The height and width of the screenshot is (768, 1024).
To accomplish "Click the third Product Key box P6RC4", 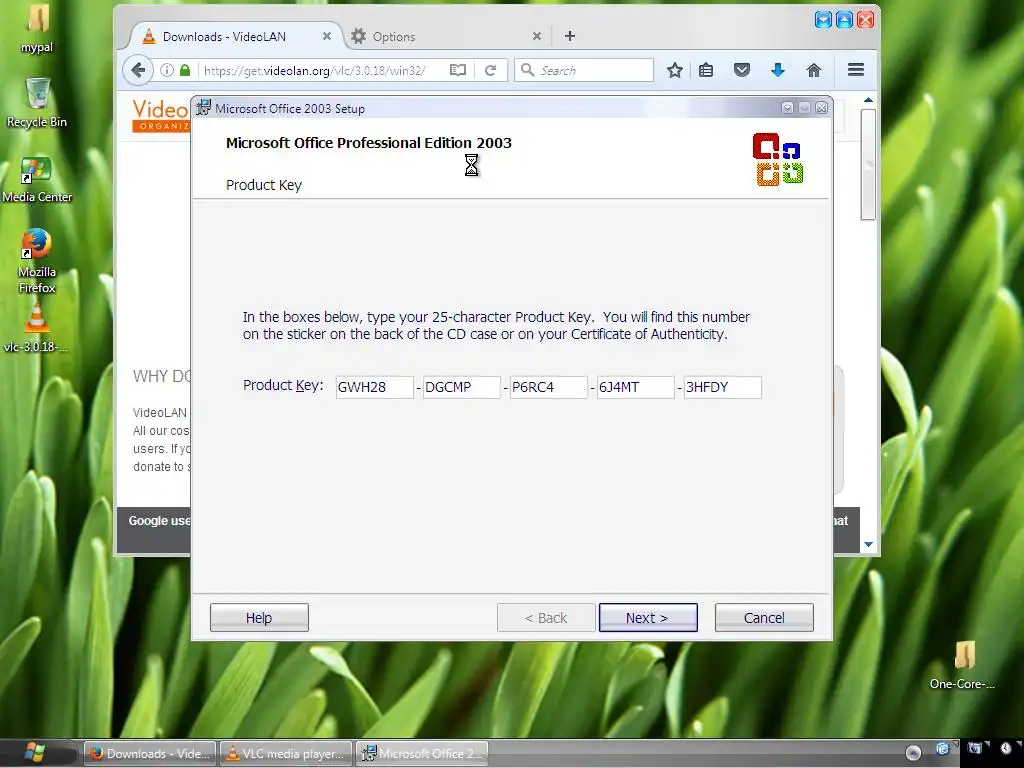I will pos(548,387).
